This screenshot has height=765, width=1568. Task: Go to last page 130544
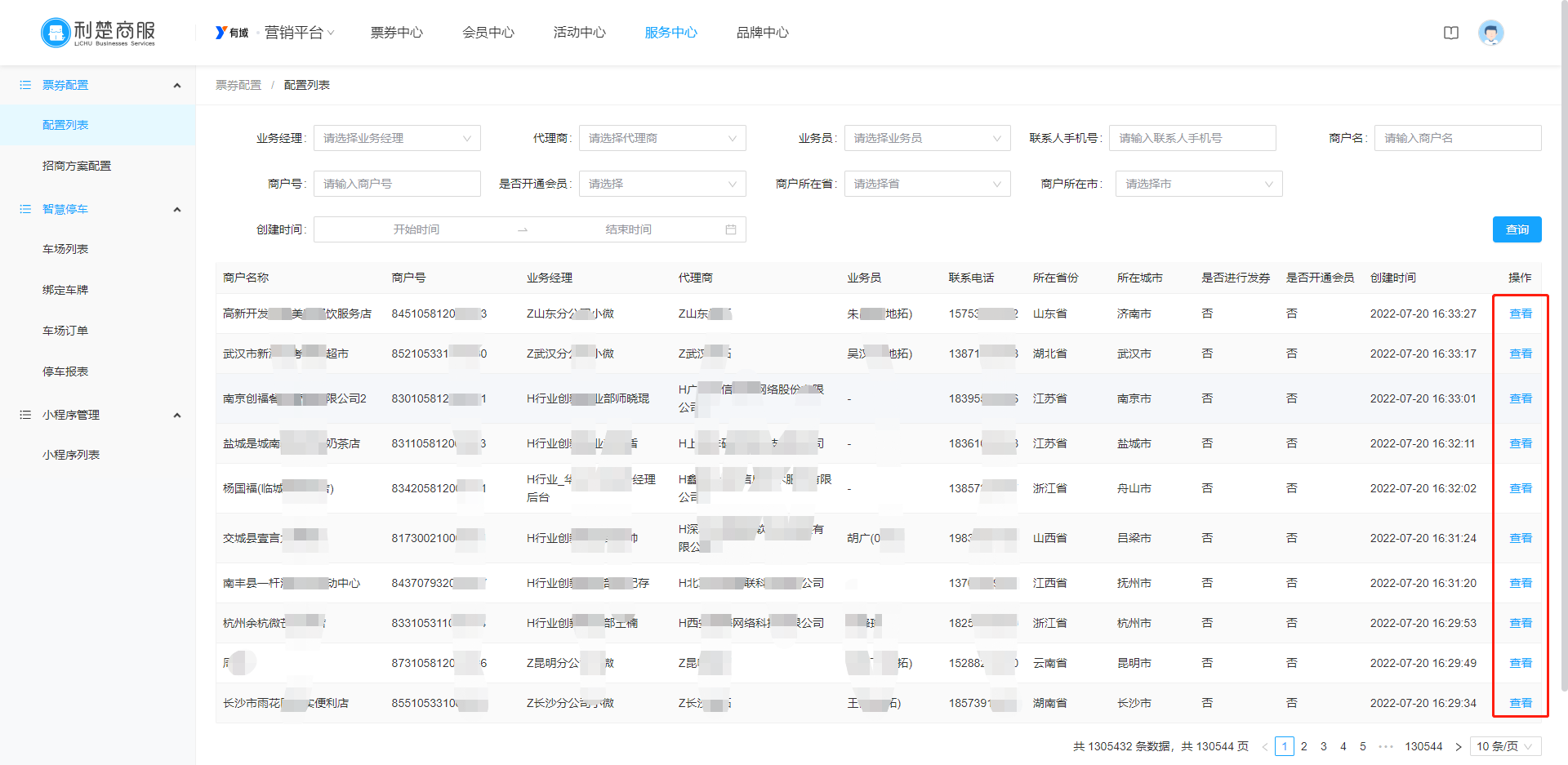point(1423,746)
